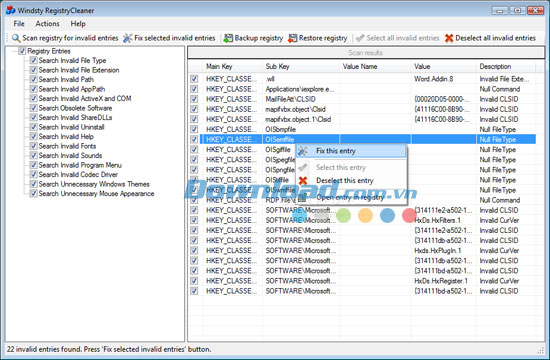Toggle Search Unnecessary Windows Themes checkbox
This screenshot has width=550, height=360.
click(33, 184)
